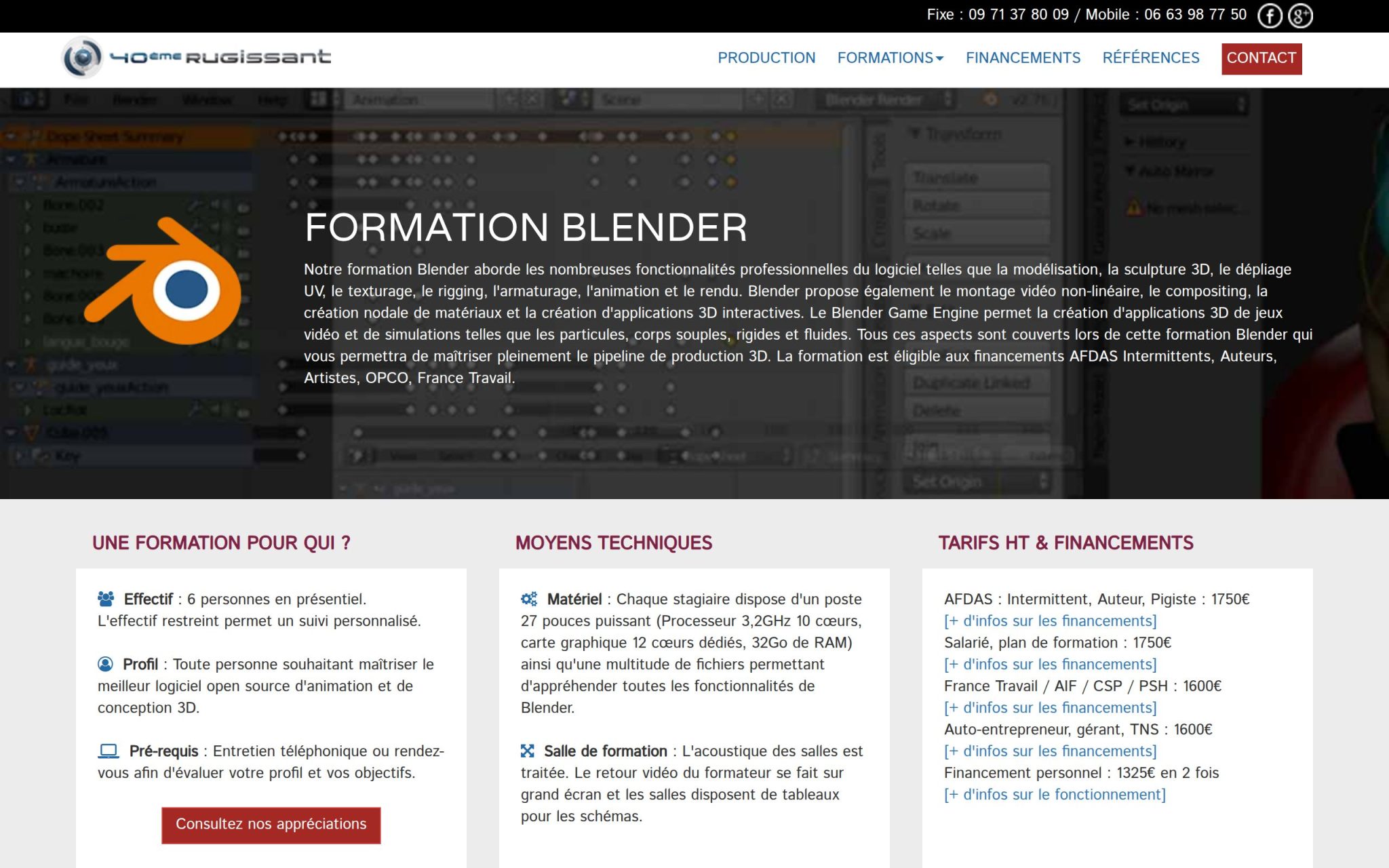
Task: Open the Références menu item
Action: (x=1151, y=58)
